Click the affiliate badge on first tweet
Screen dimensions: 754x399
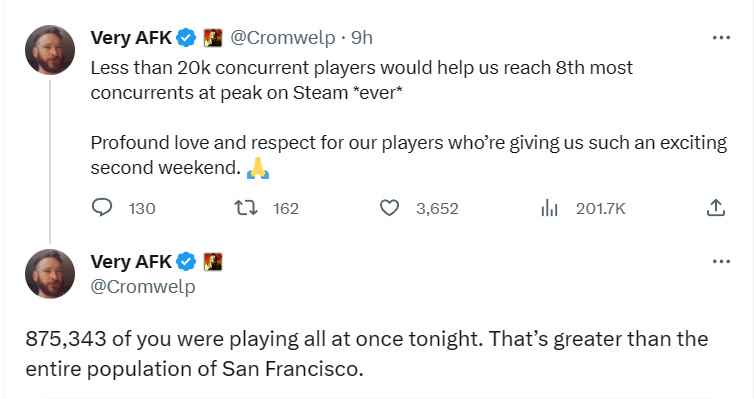[x=213, y=37]
